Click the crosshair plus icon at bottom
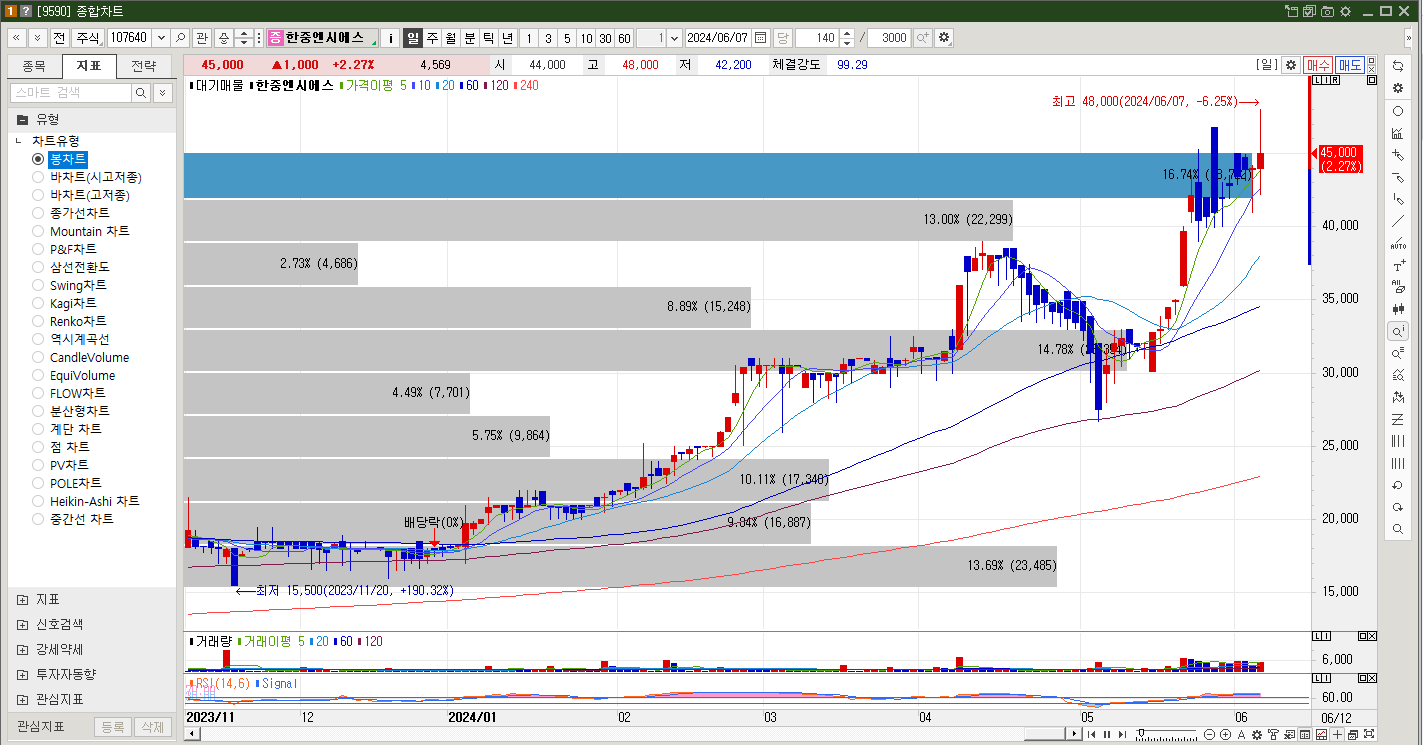This screenshot has height=745, width=1423. click(1337, 735)
